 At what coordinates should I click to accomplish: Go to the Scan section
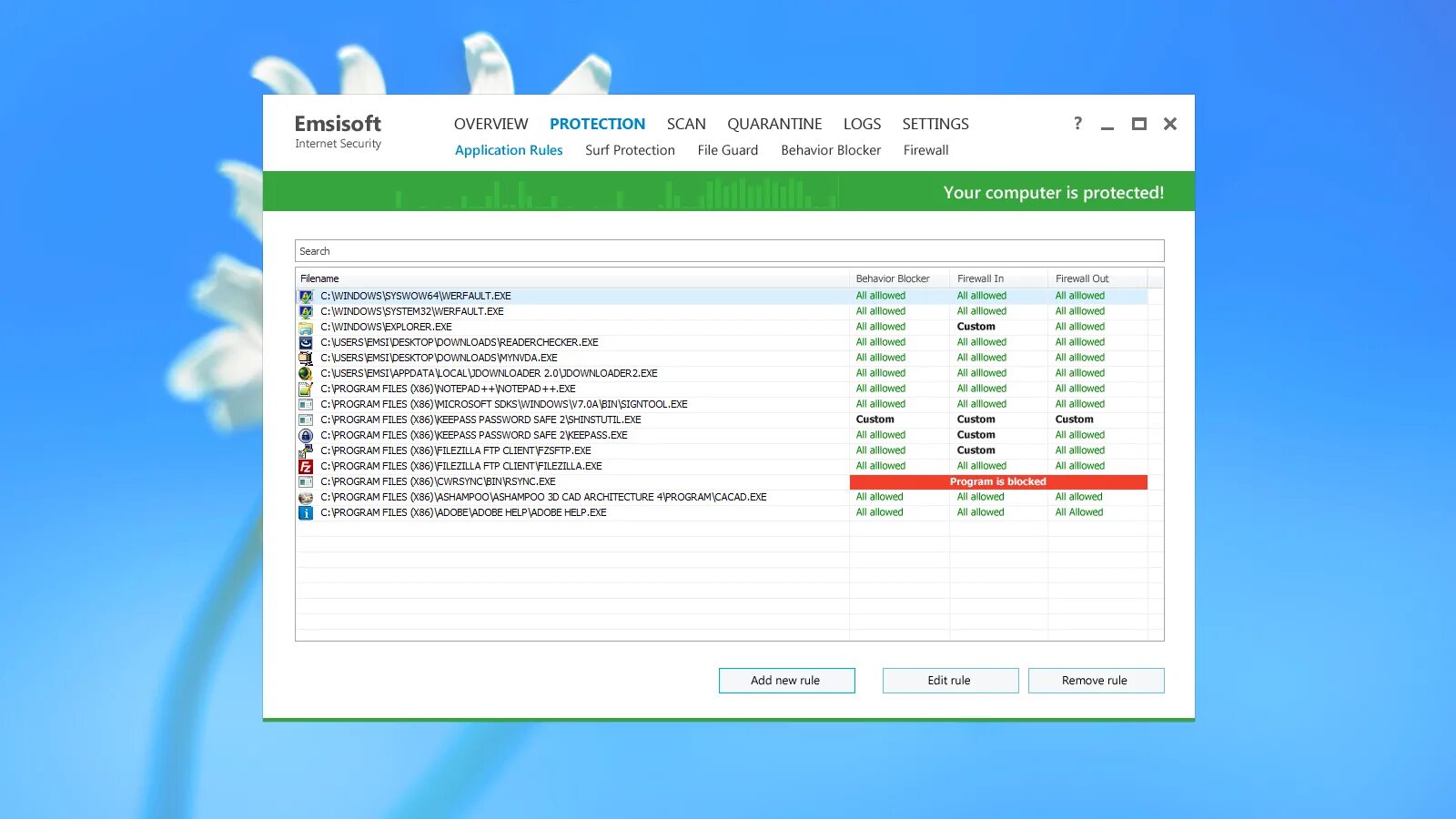[686, 124]
